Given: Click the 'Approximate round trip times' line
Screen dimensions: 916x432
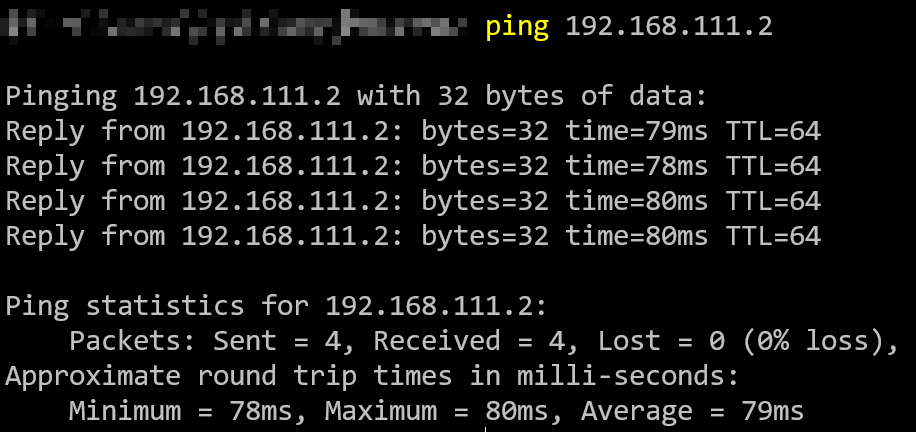Looking at the screenshot, I should pyautogui.click(x=372, y=376).
